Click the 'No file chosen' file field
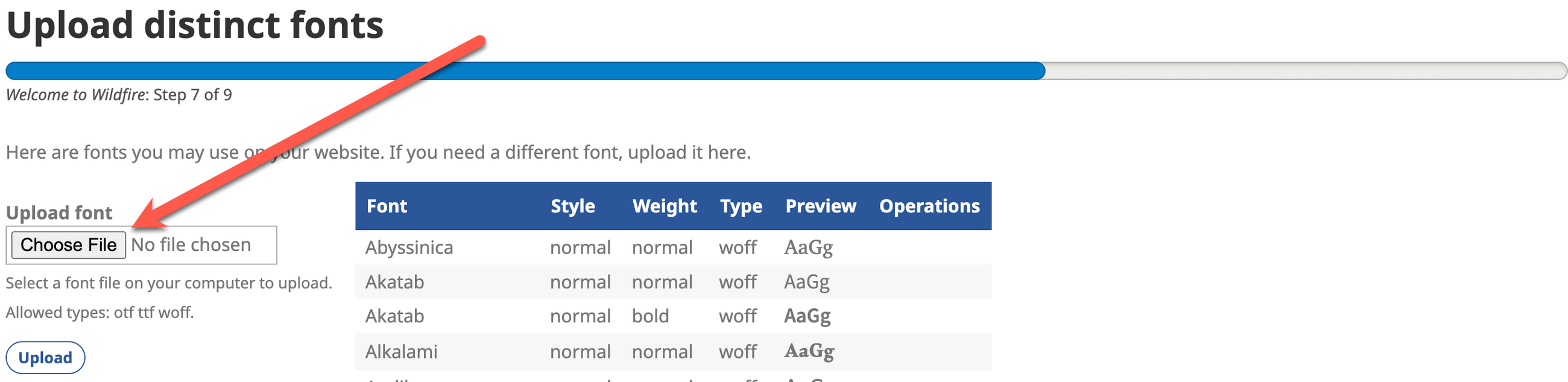 click(191, 245)
